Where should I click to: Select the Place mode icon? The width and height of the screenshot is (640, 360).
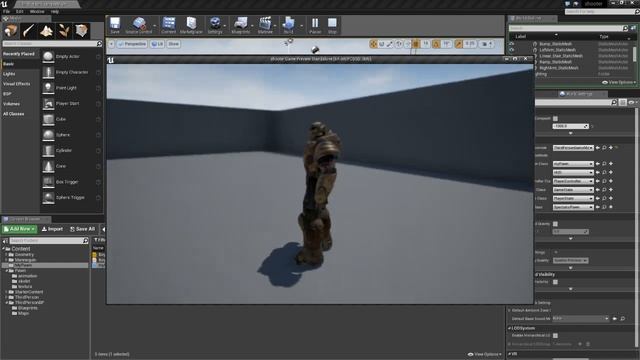click(11, 31)
